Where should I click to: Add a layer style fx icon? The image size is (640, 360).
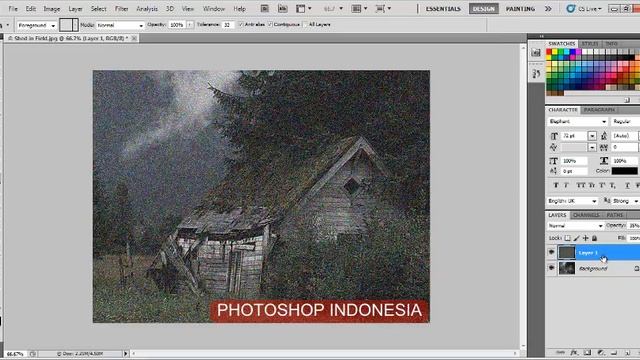tap(574, 352)
